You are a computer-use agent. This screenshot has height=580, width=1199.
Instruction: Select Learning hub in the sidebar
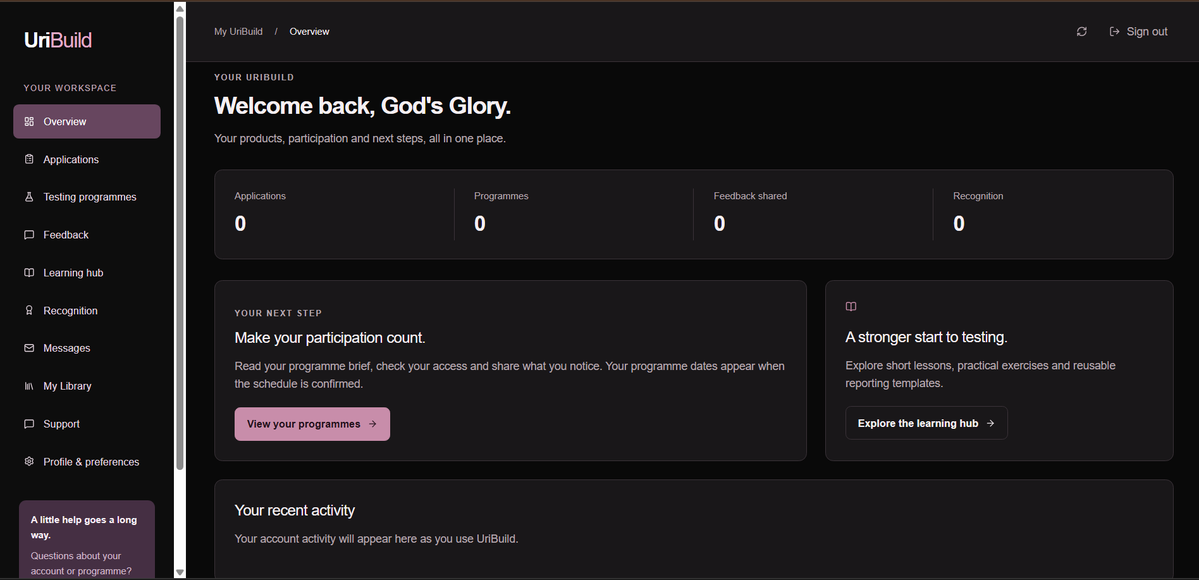coord(86,272)
